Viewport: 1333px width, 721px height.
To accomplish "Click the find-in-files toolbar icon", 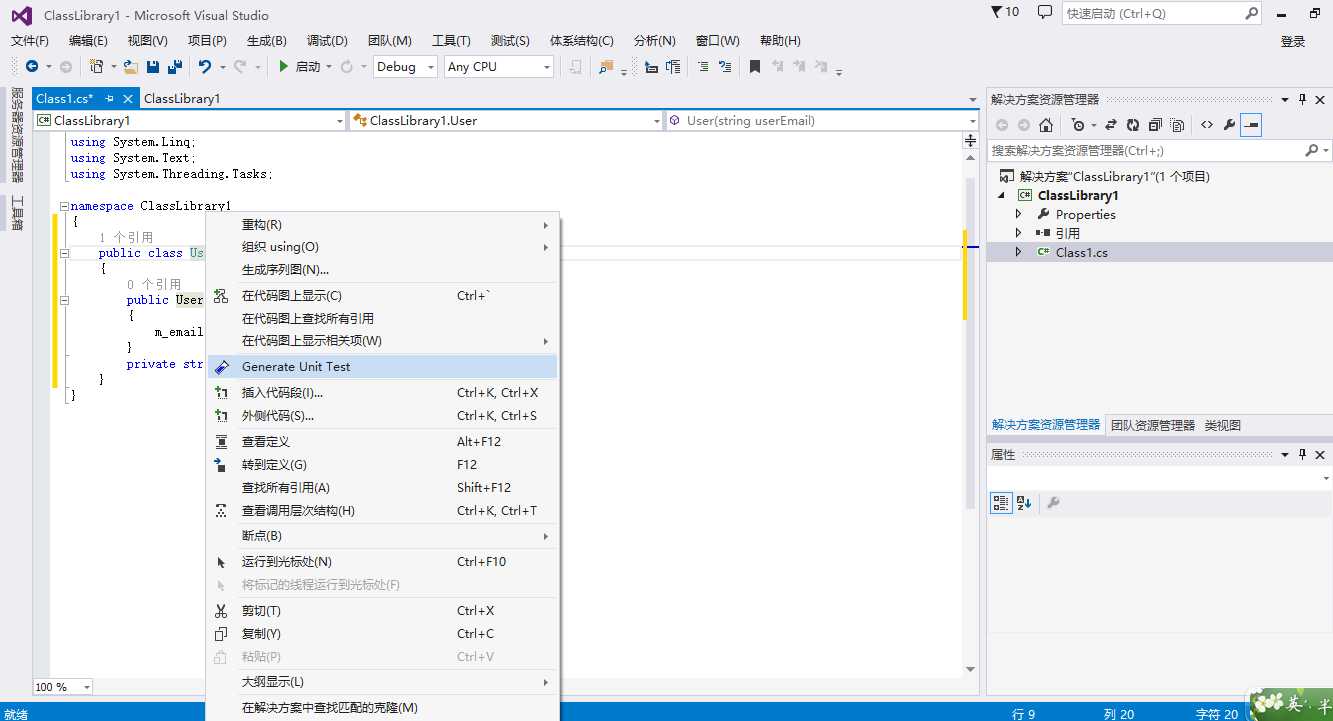I will [605, 67].
